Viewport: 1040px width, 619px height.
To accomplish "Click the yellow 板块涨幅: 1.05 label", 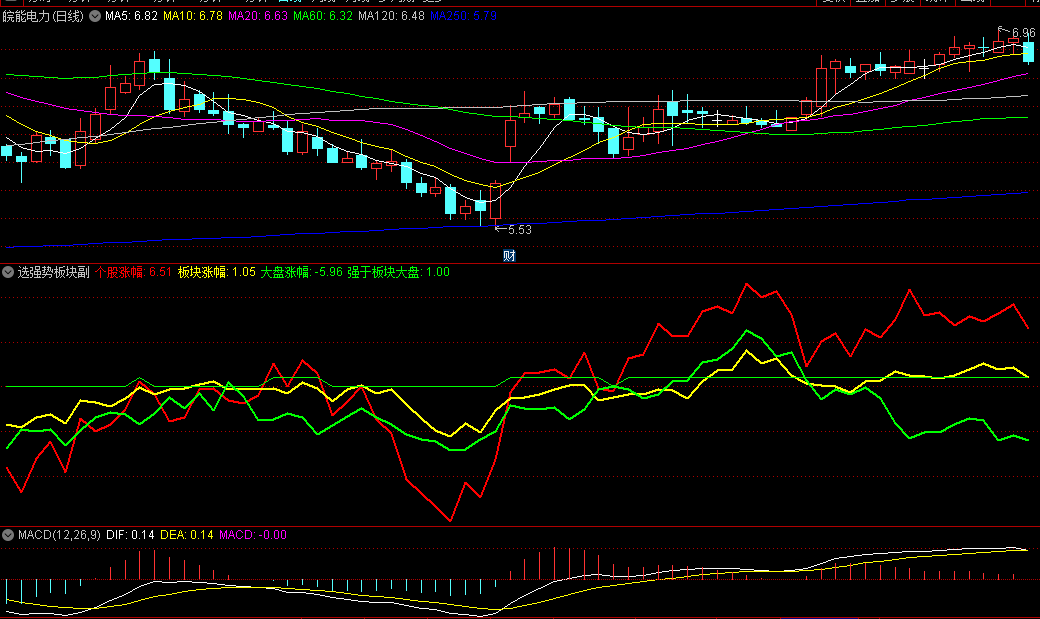I will 217,272.
